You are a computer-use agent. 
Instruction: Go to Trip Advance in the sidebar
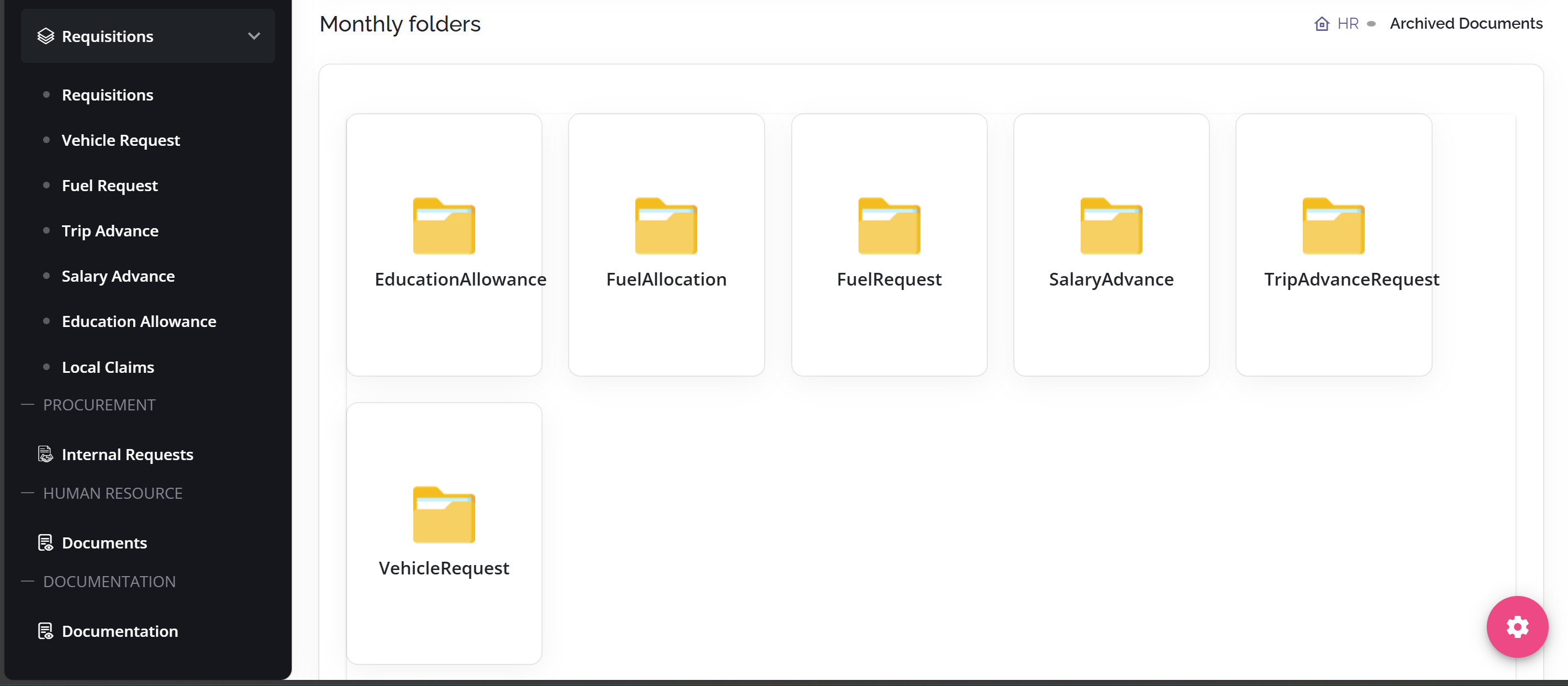(x=109, y=231)
